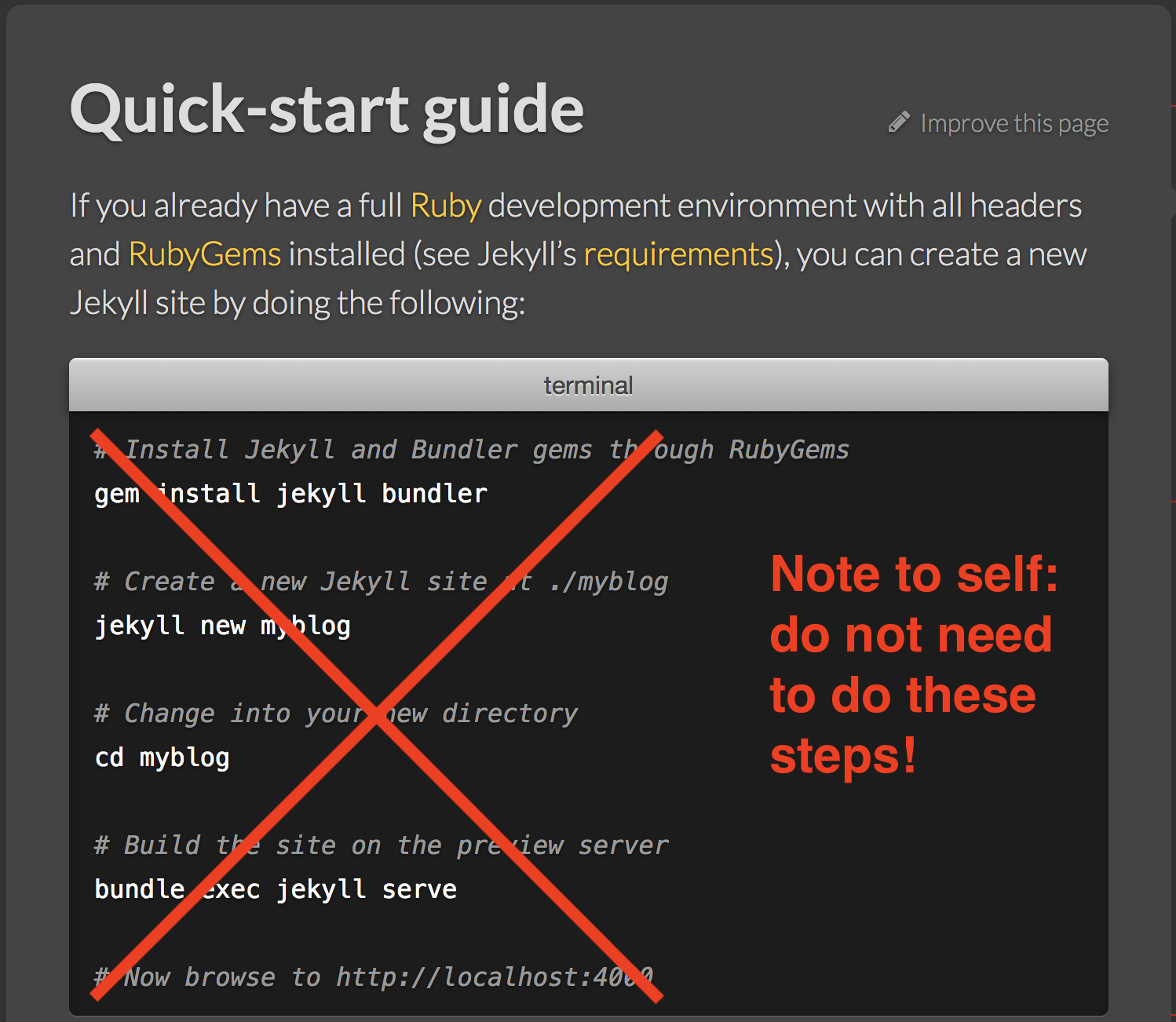
Task: Click the 'cd myblog' command line
Action: tap(162, 757)
